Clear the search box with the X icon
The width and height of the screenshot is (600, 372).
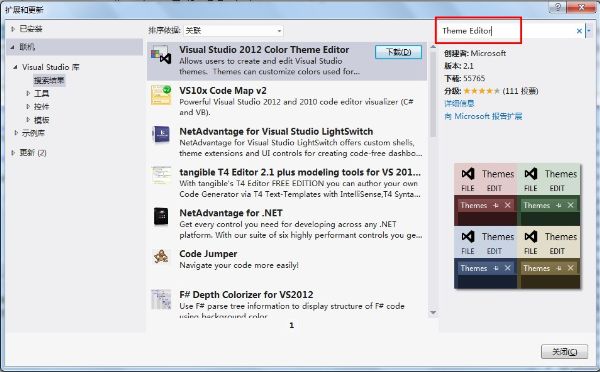[x=579, y=31]
